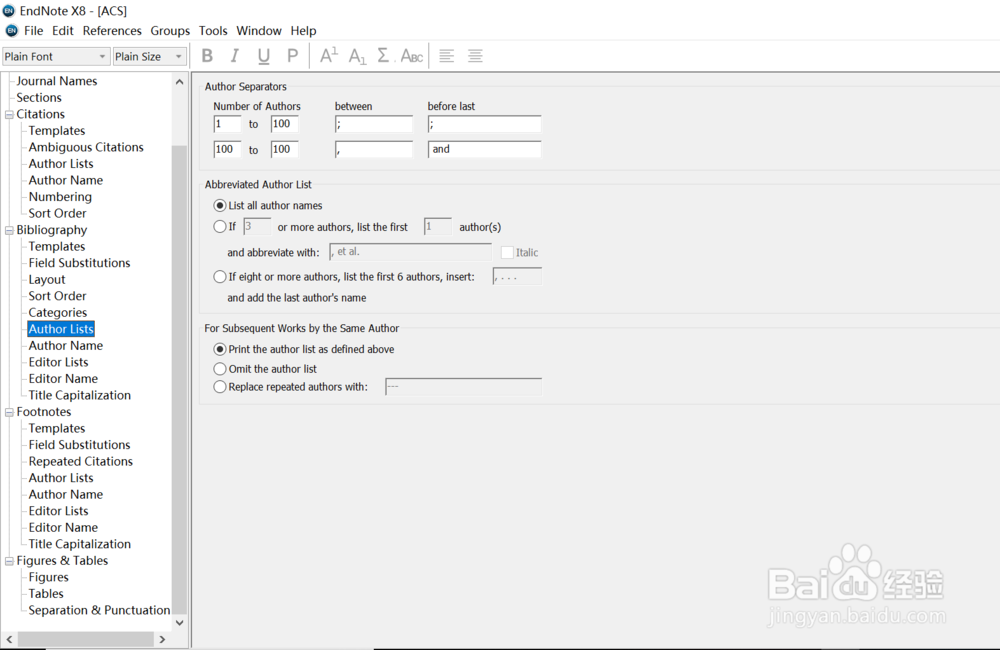Toggle Italic formatting icon in toolbar
Screen dimensions: 1000x650
click(x=235, y=56)
